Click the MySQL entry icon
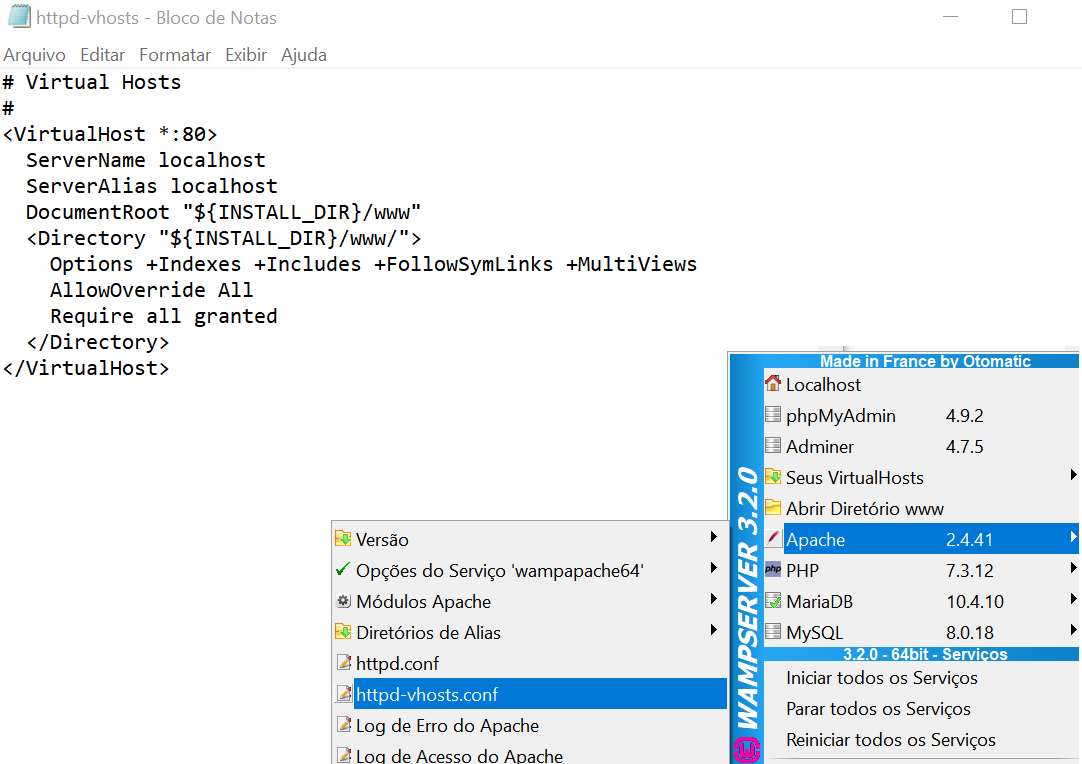The width and height of the screenshot is (1082, 764). click(772, 632)
